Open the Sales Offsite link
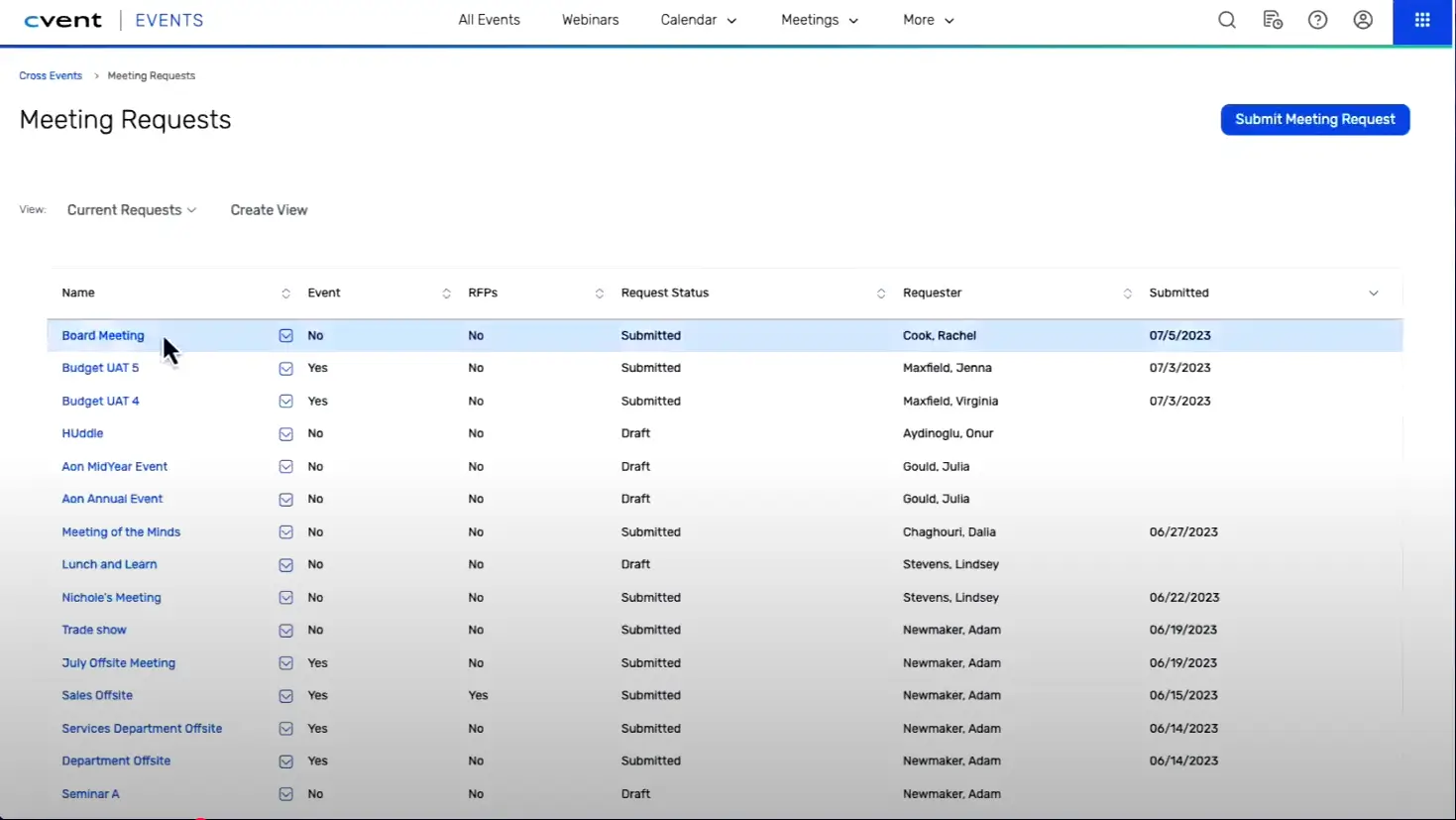This screenshot has width=1456, height=820. click(97, 695)
